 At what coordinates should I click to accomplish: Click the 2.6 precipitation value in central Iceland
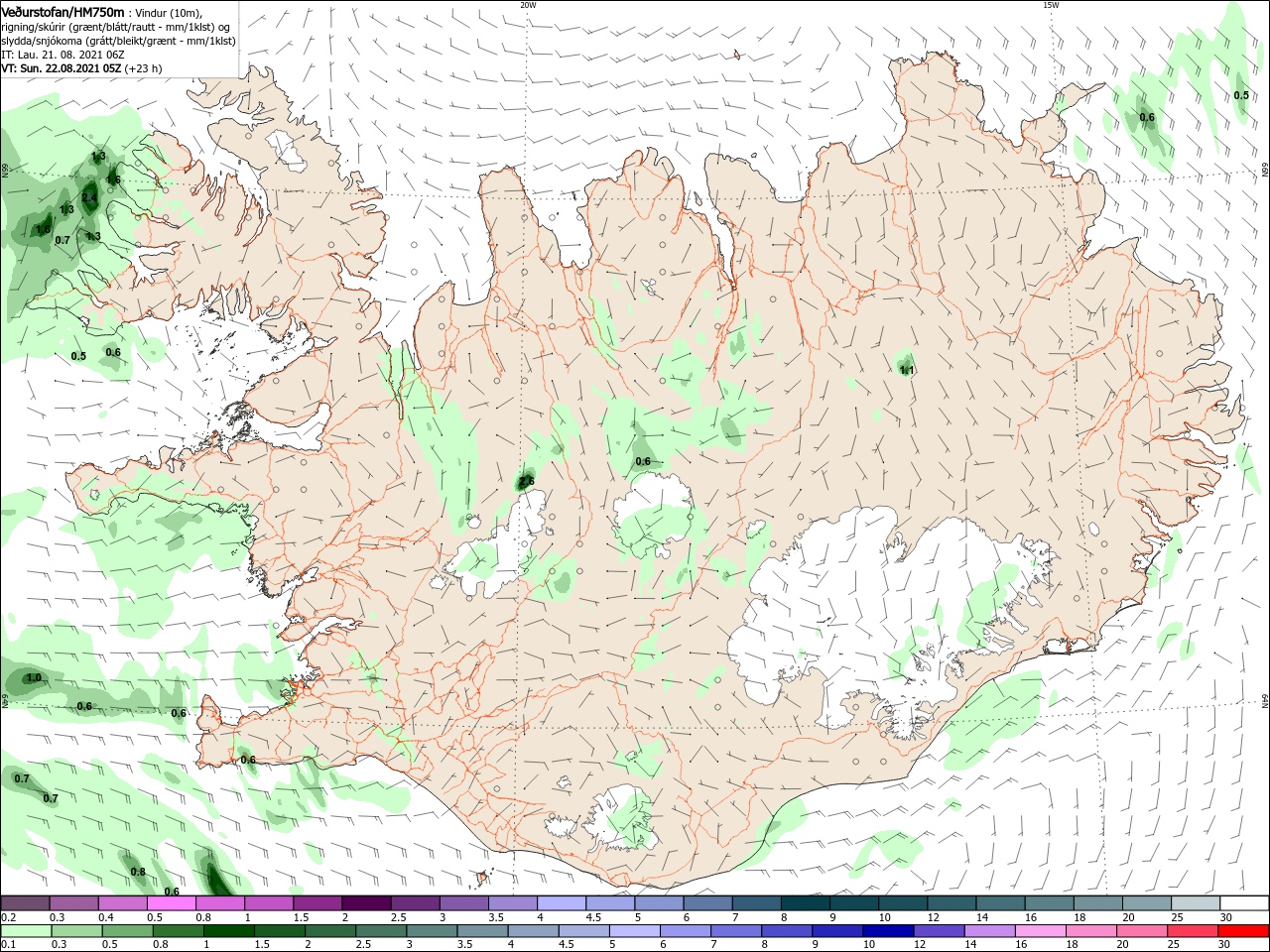click(527, 481)
